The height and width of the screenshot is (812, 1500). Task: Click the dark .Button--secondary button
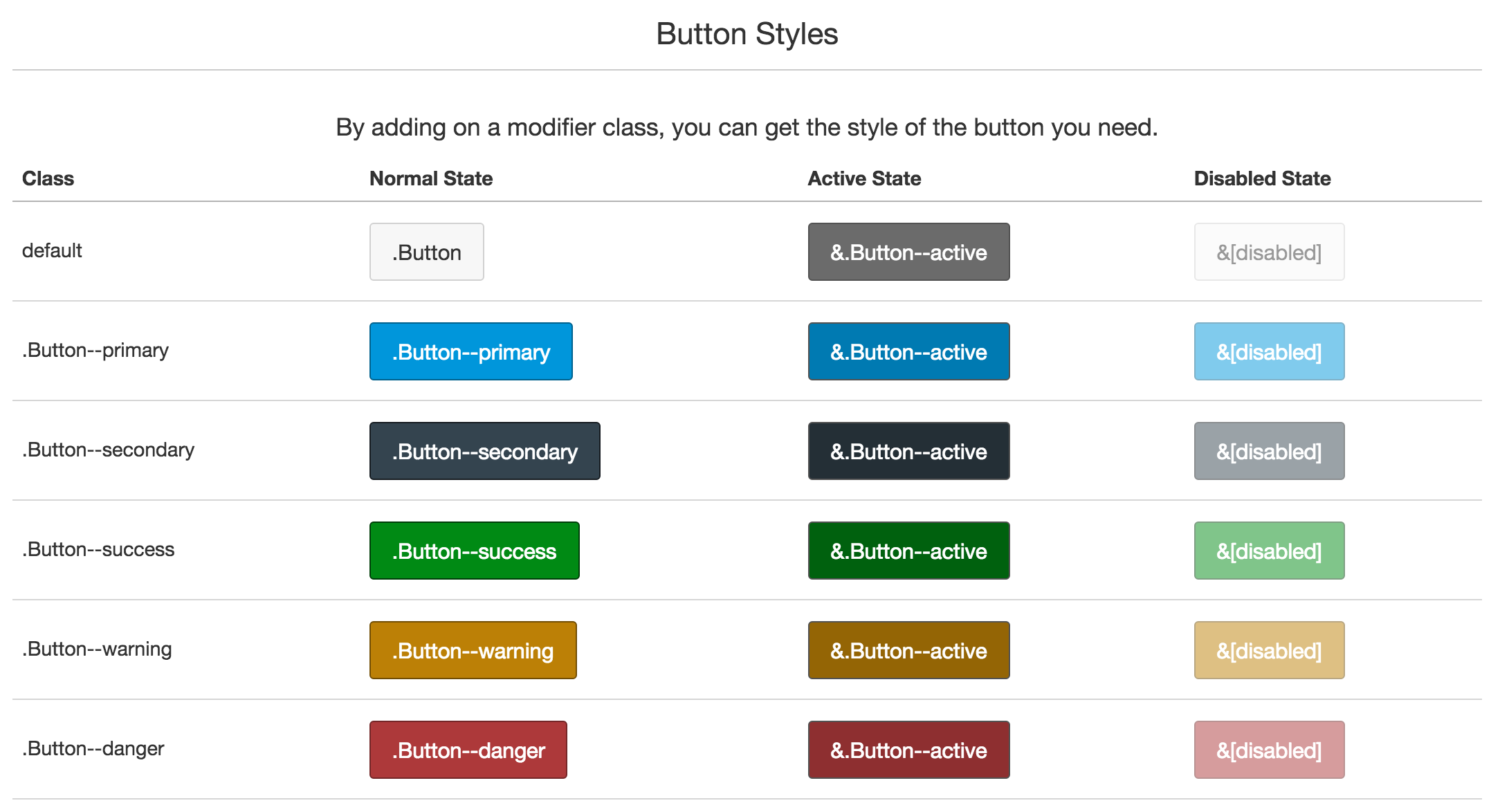coord(484,451)
